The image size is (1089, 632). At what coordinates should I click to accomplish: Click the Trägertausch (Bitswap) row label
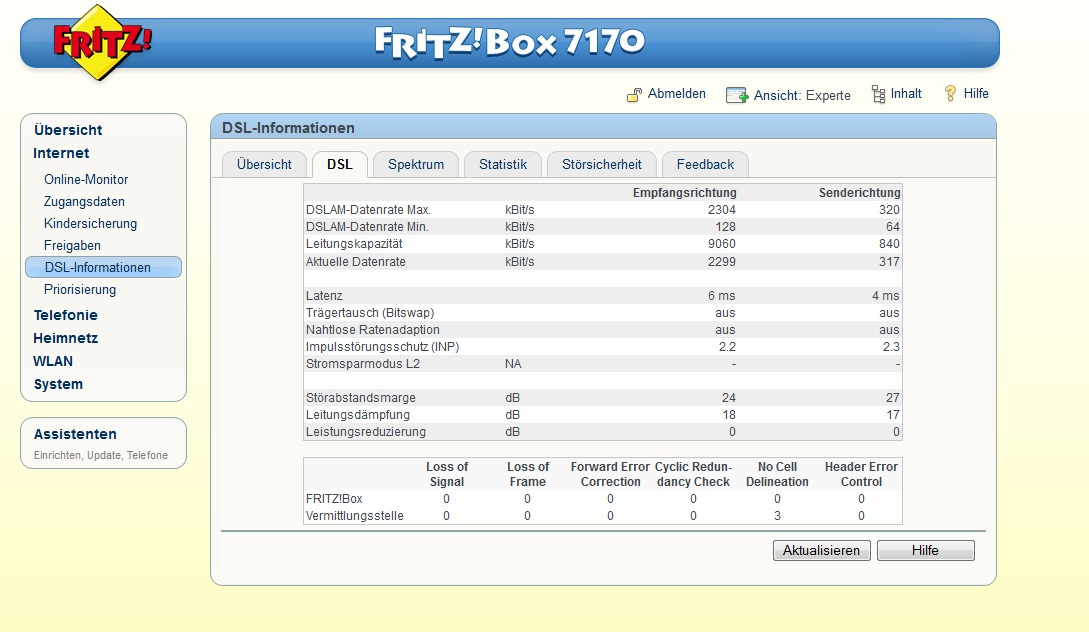(x=369, y=313)
